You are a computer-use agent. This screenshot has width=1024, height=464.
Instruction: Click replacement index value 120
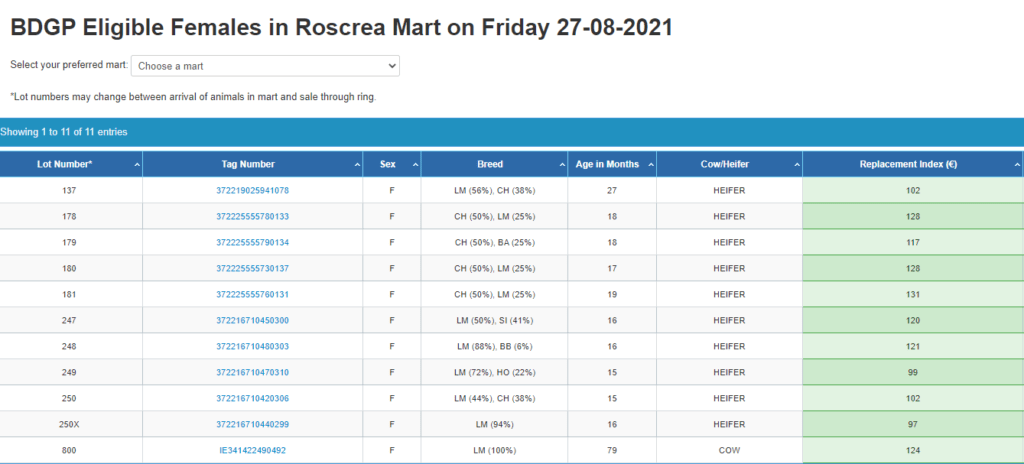(x=913, y=320)
